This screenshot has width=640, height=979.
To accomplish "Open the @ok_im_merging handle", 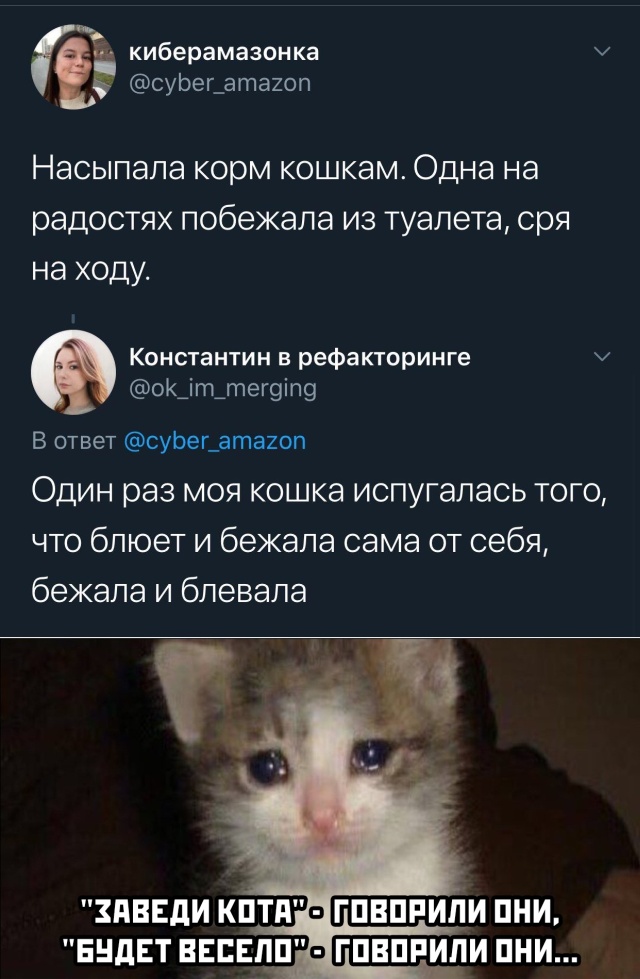I will [222, 389].
